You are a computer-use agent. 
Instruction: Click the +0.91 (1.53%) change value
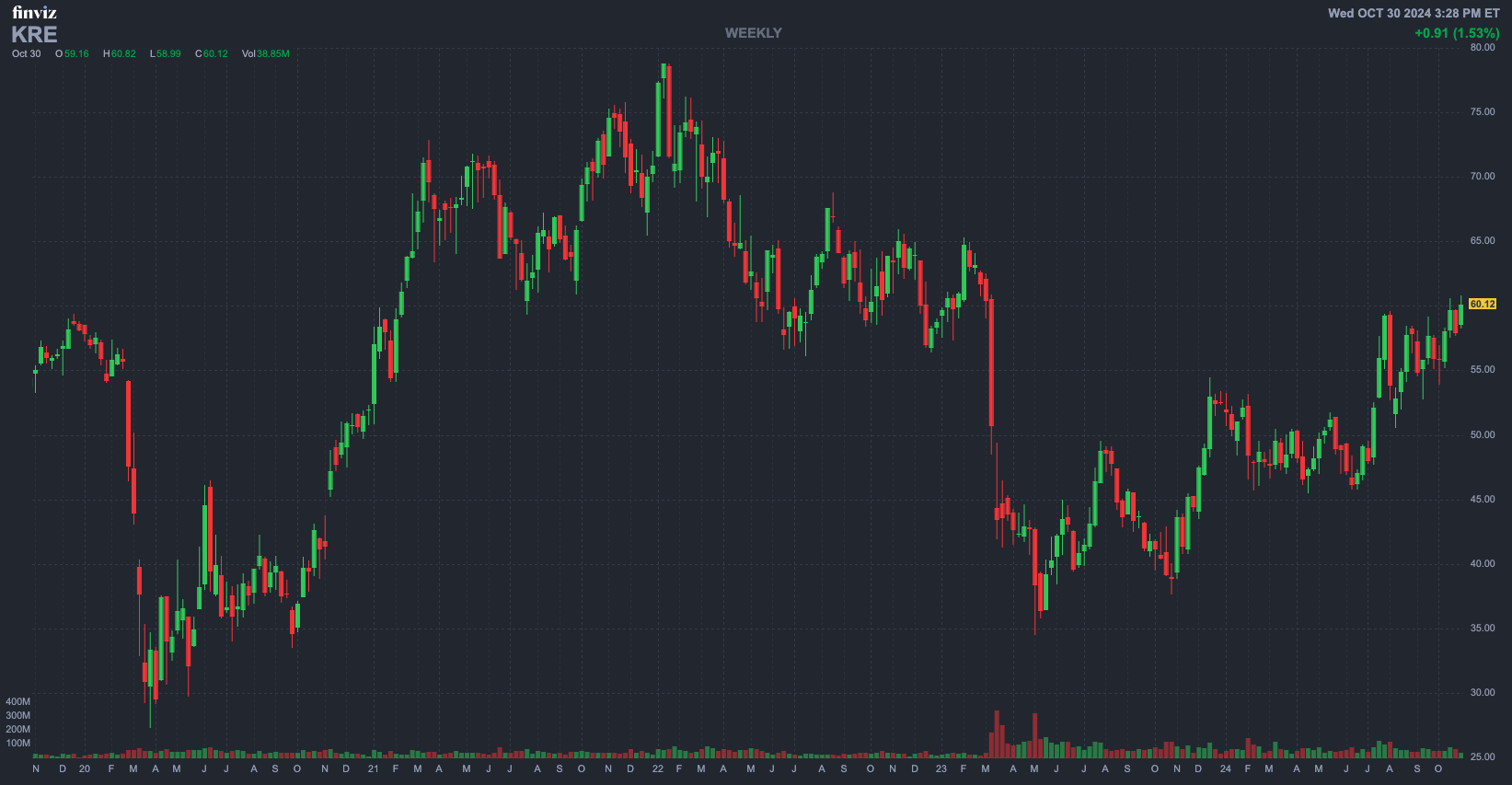(x=1456, y=33)
